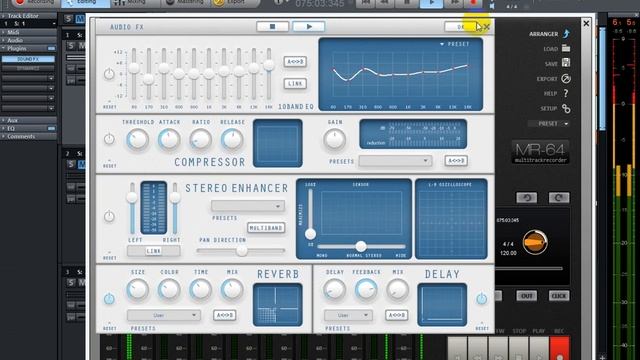Switch to the Mixing tab
Image resolution: width=640 pixels, height=360 pixels.
pyautogui.click(x=134, y=3)
